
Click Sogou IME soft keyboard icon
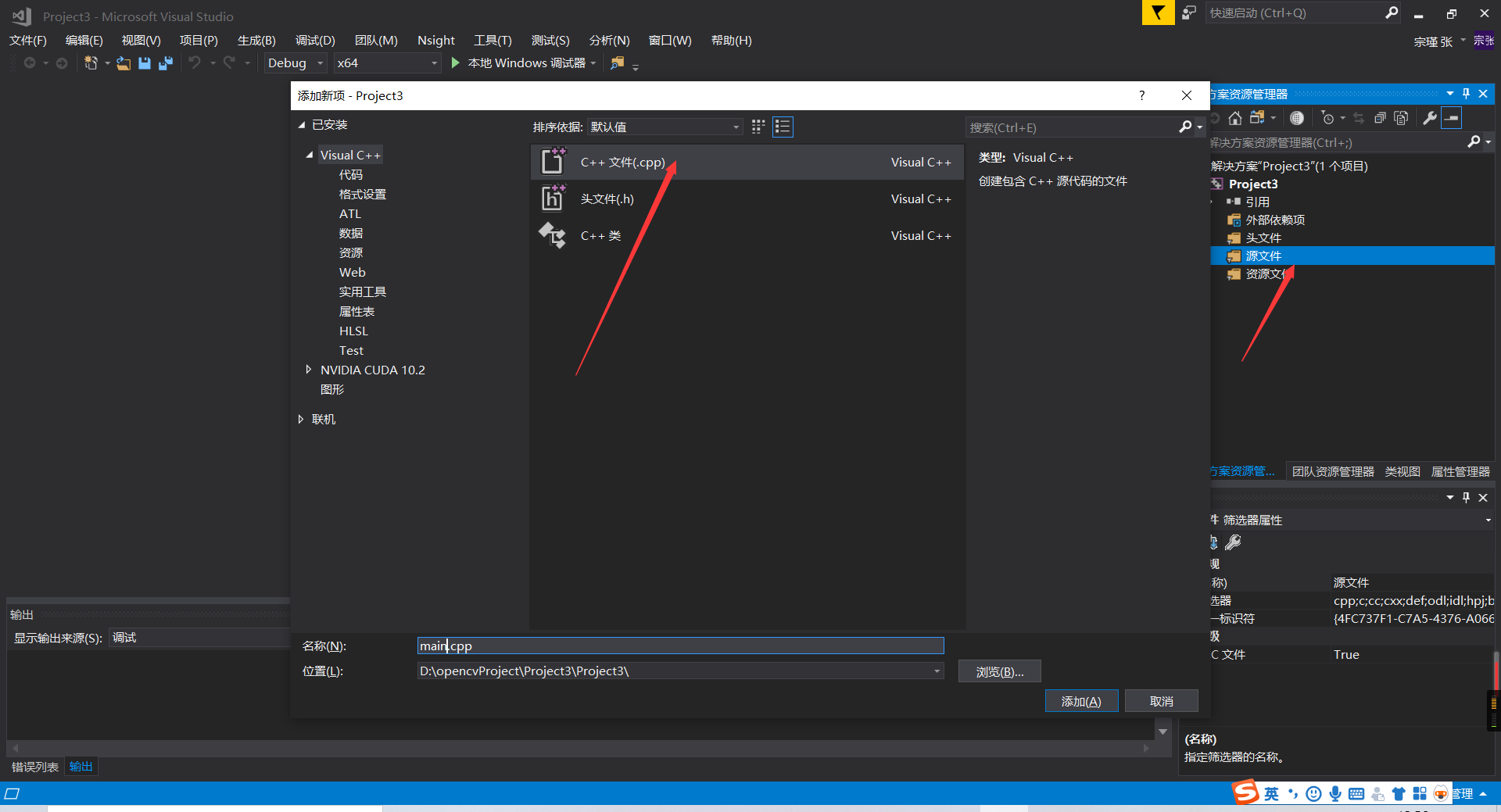click(x=1356, y=794)
